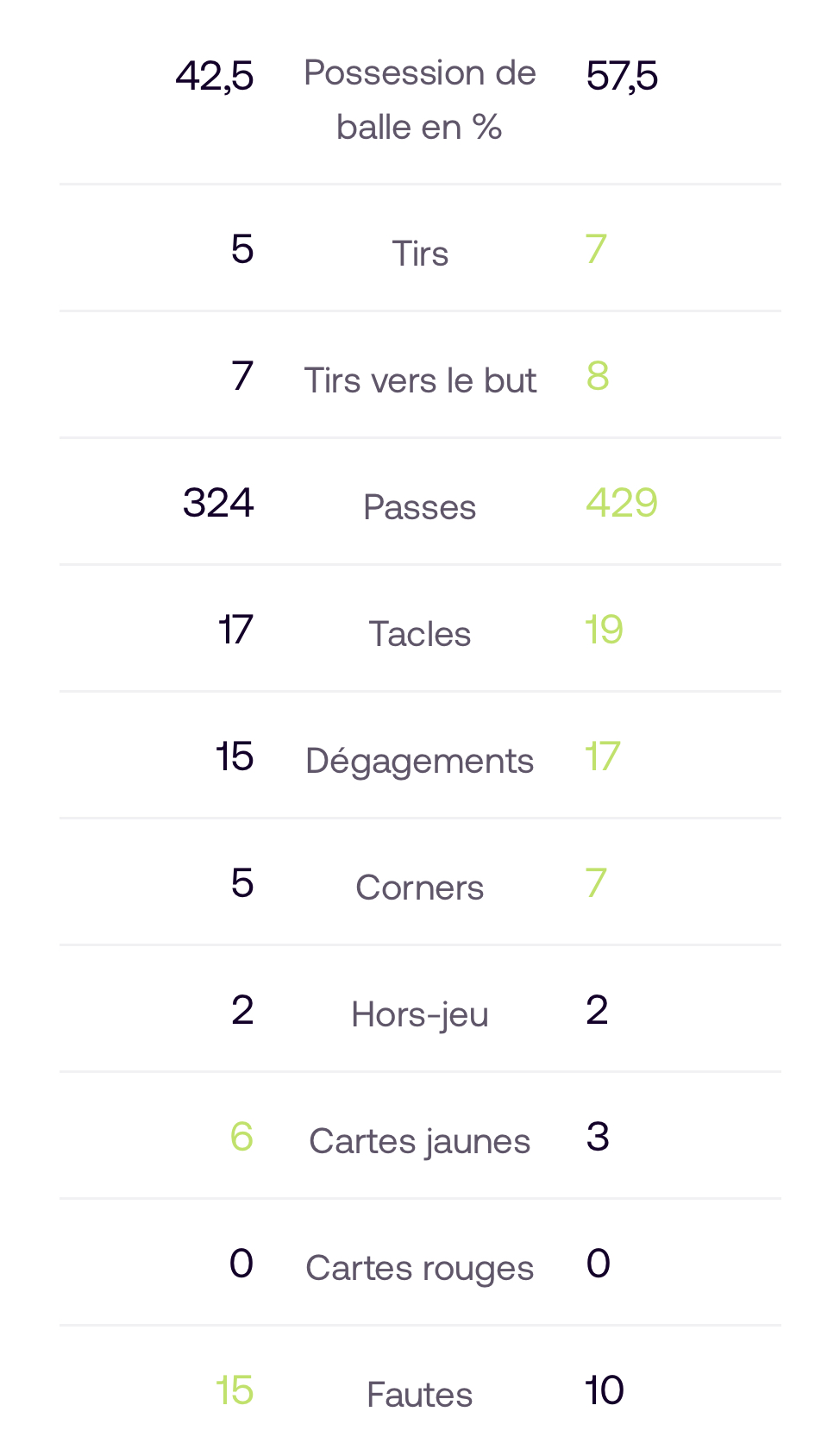
Task: Select the Cartes jaunes label
Action: 420,1141
